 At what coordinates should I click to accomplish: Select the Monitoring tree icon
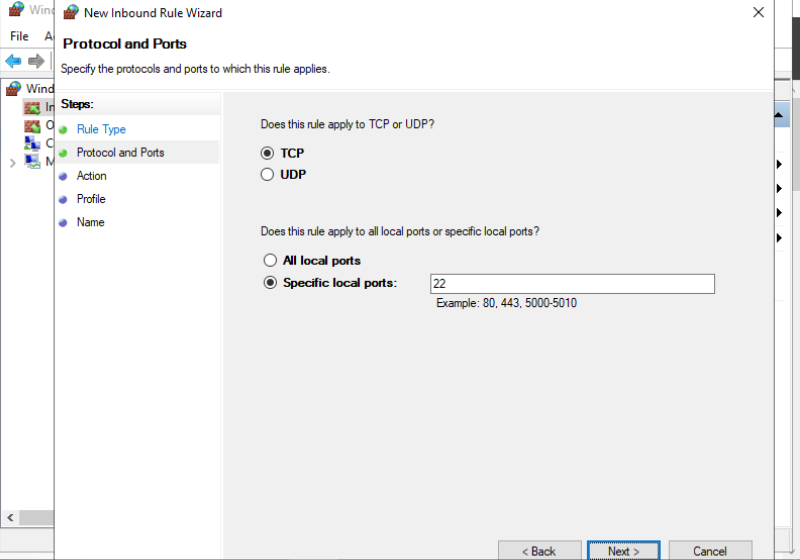32,162
